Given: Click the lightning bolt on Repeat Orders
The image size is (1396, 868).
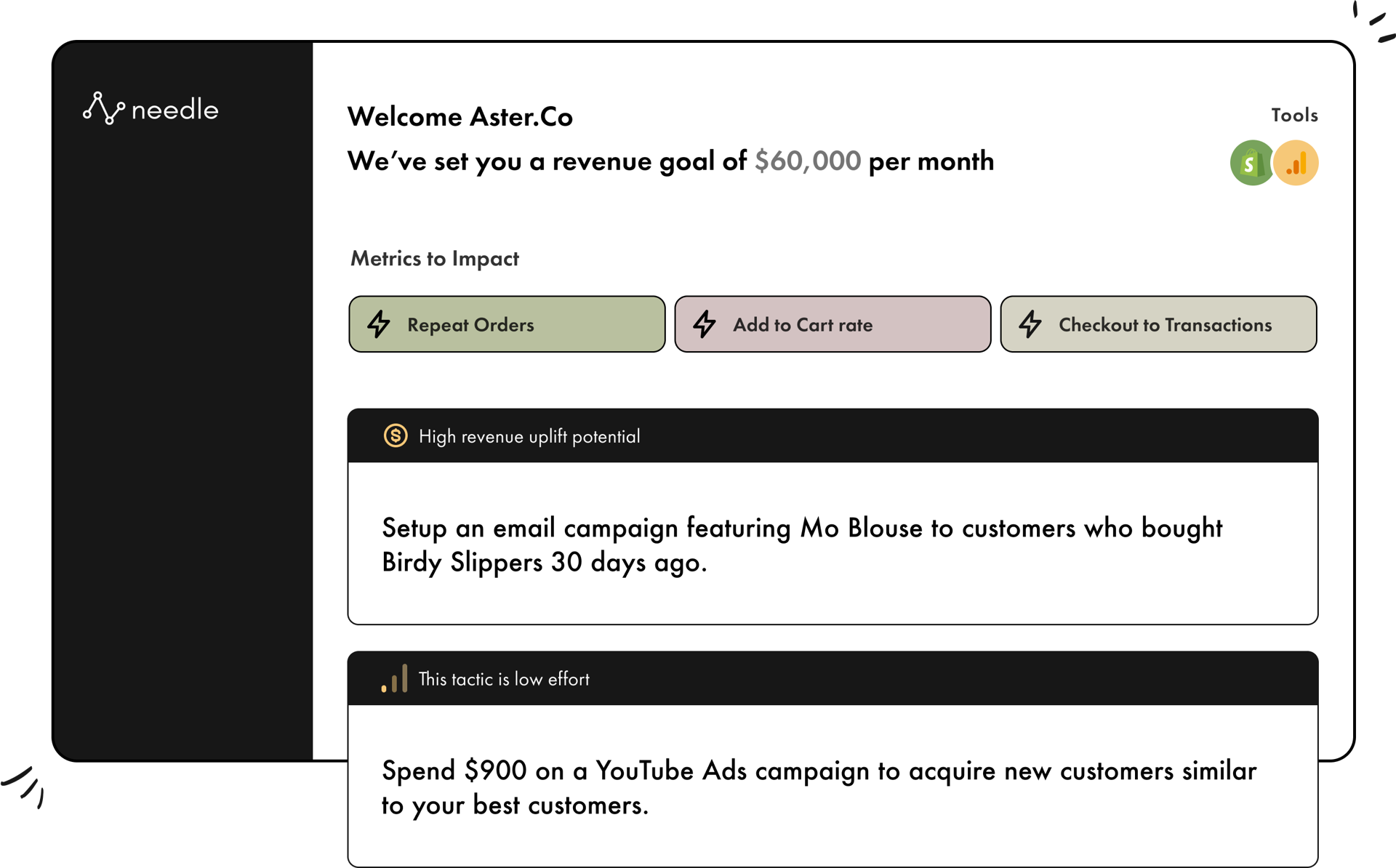Looking at the screenshot, I should (x=379, y=324).
